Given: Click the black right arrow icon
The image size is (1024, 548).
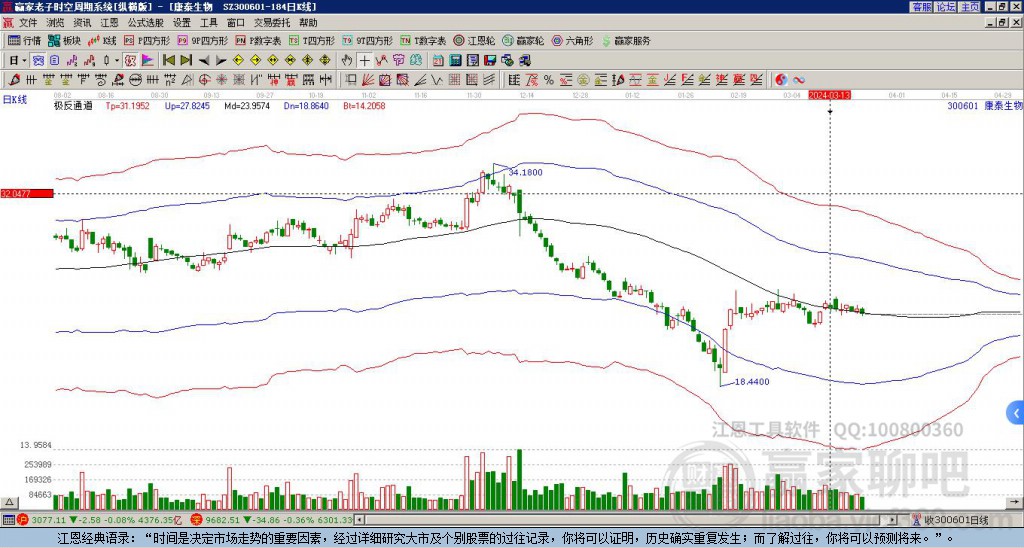Looking at the screenshot, I should [221, 61].
